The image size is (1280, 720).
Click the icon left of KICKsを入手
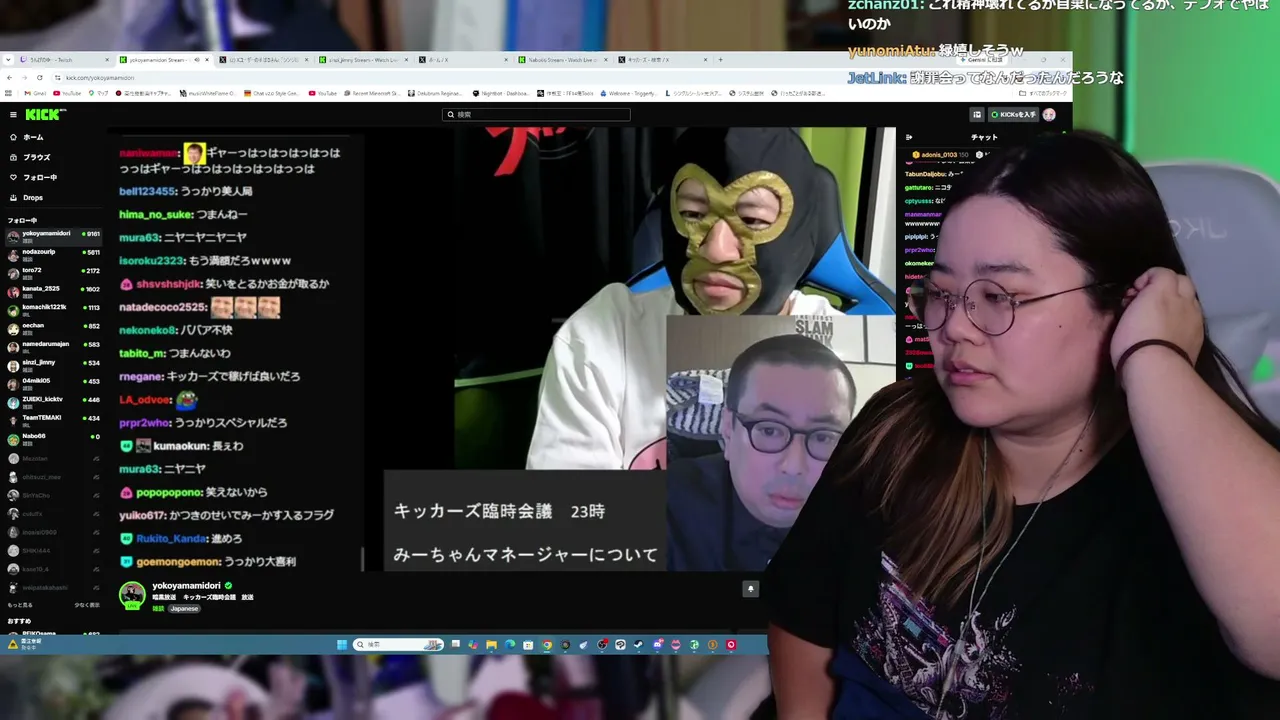tap(977, 115)
